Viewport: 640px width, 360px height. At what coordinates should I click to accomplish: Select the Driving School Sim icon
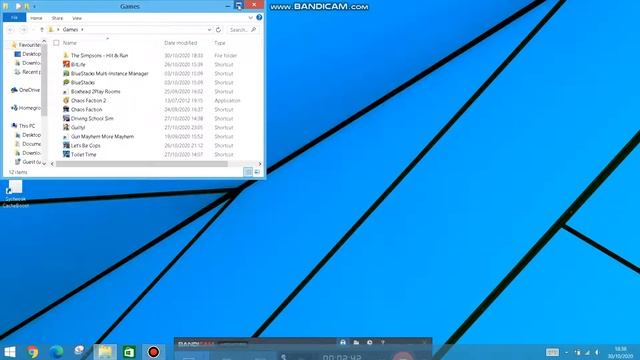[66, 118]
